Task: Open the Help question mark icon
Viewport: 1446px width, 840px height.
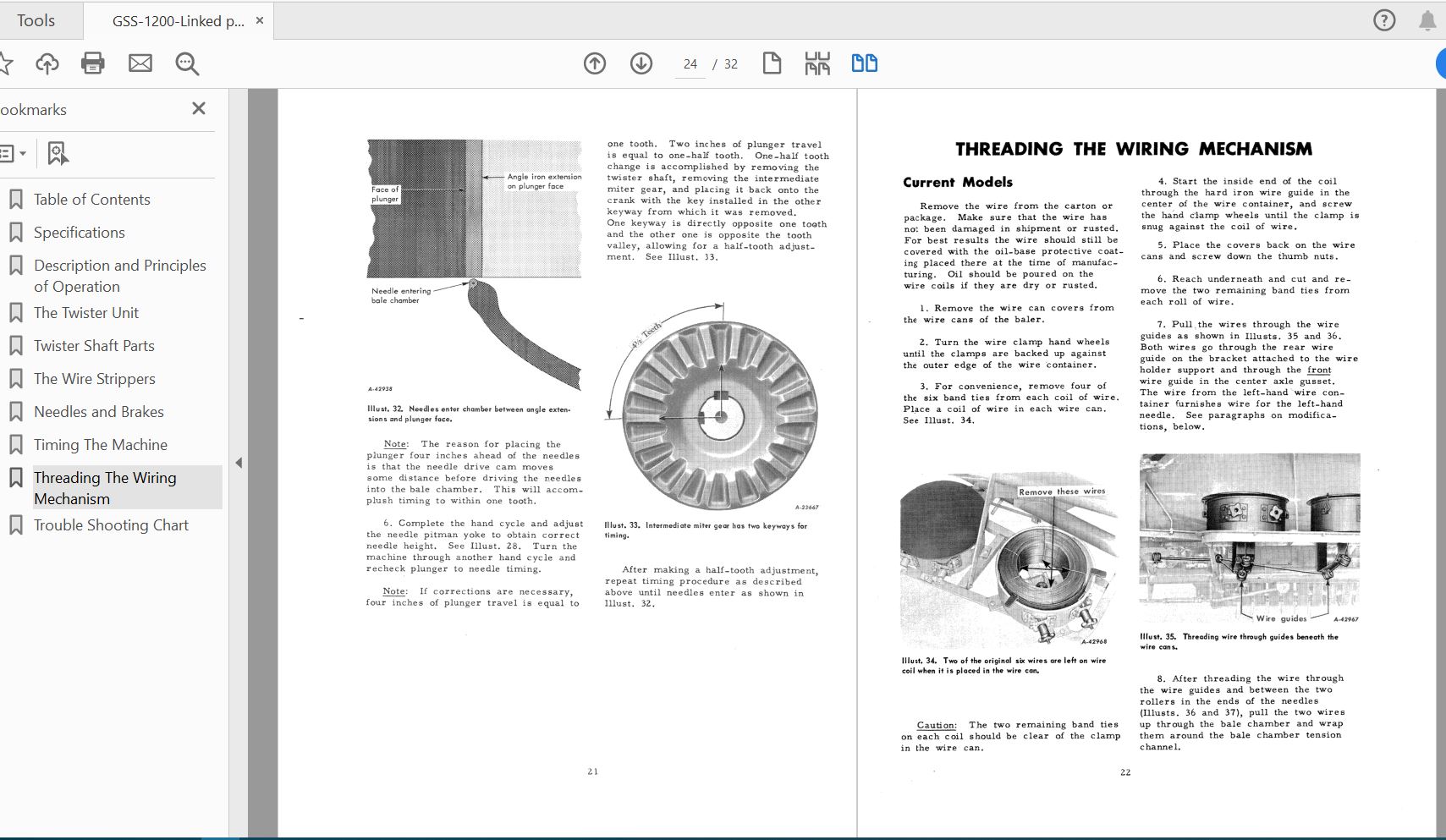Action: 1384,20
